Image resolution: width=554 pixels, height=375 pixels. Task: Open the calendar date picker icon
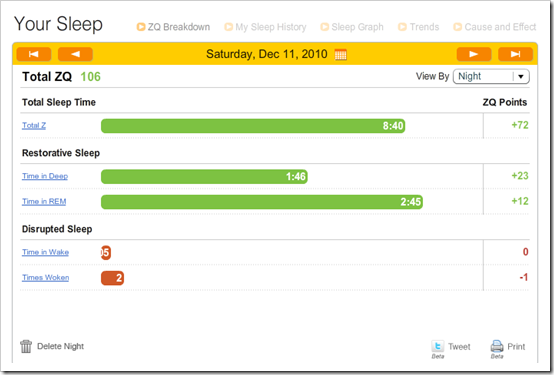pos(341,55)
